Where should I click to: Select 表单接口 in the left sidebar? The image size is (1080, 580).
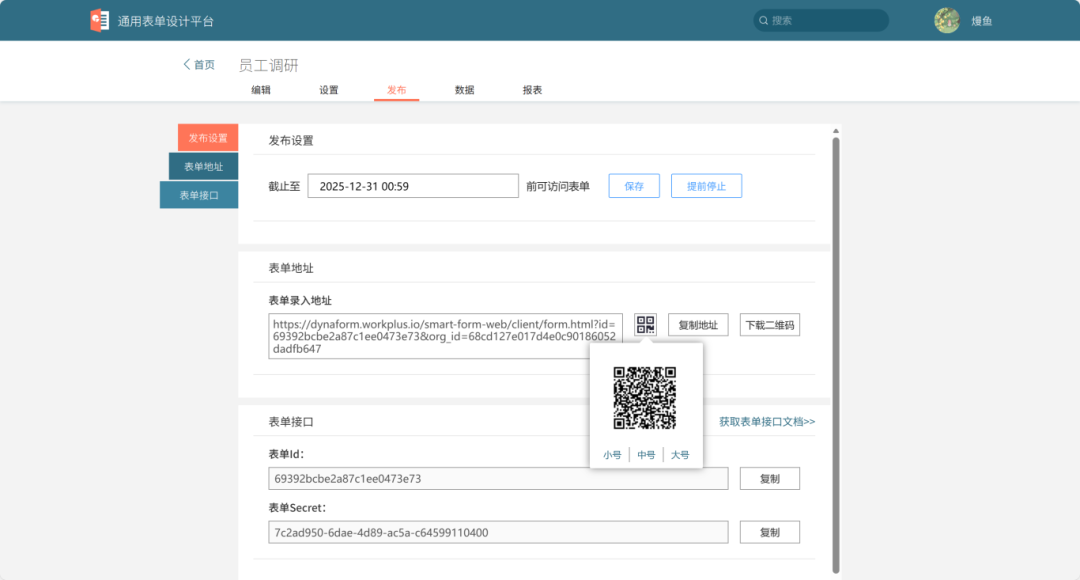[198, 194]
